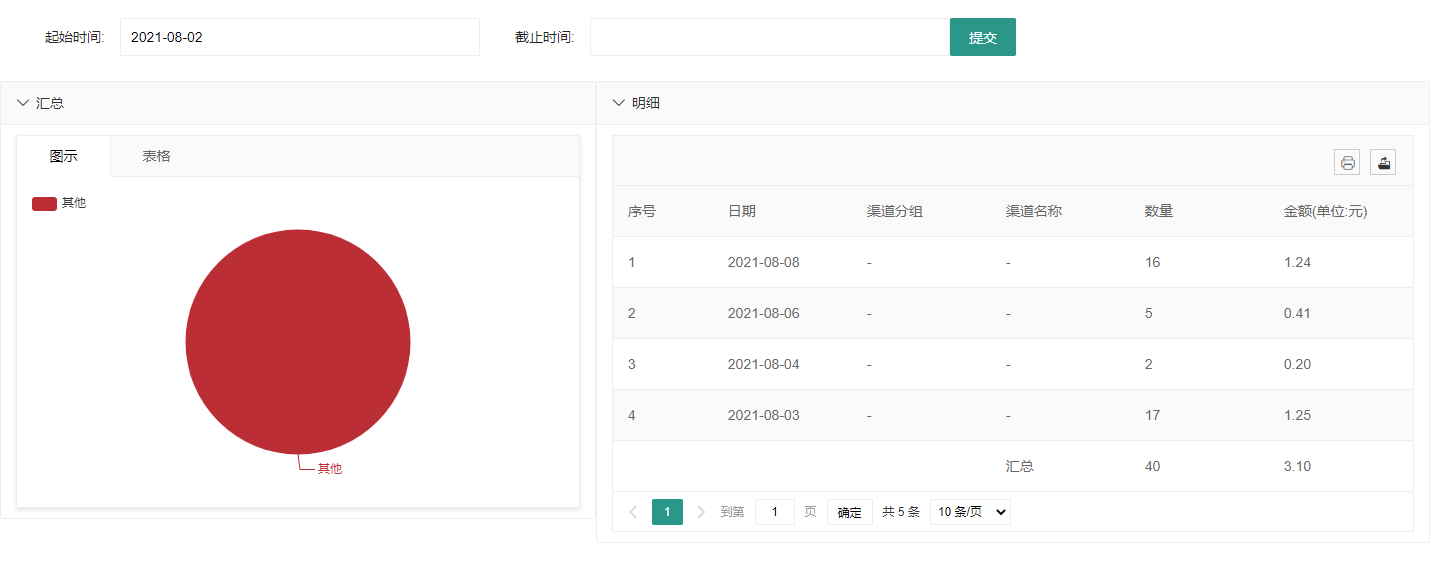Click the 确定 page jump button
The image size is (1434, 564).
[x=849, y=512]
